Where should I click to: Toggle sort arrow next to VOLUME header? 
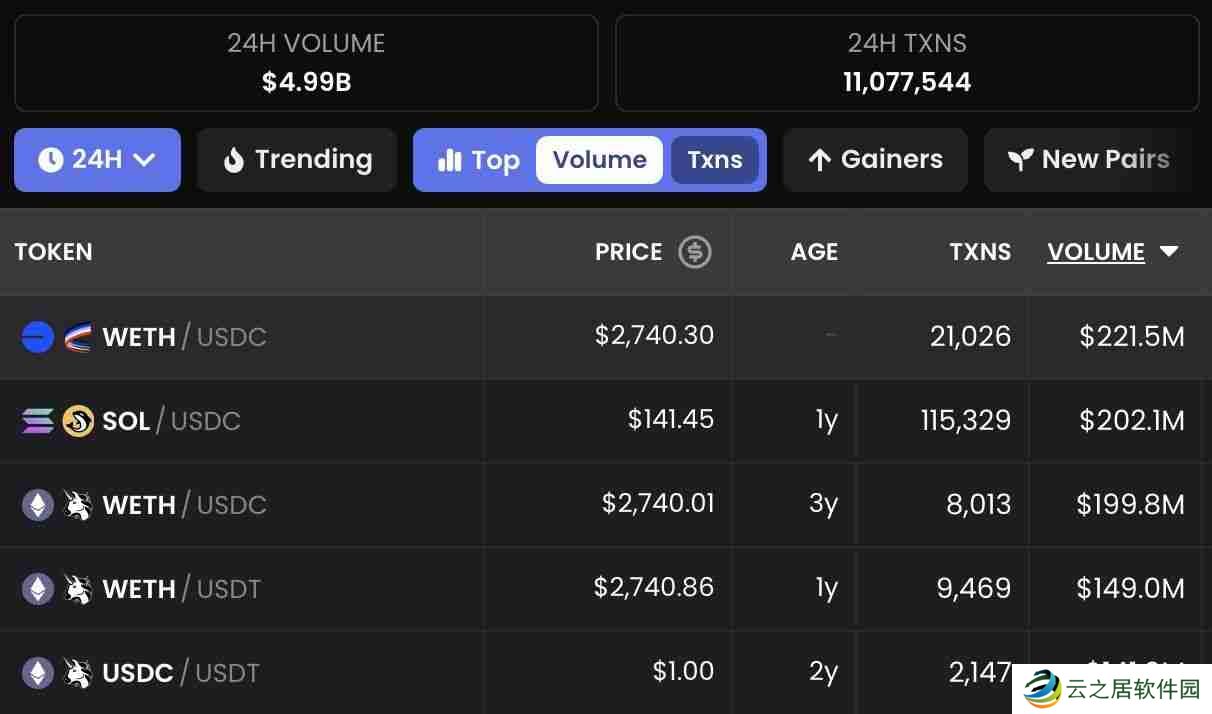(1169, 252)
